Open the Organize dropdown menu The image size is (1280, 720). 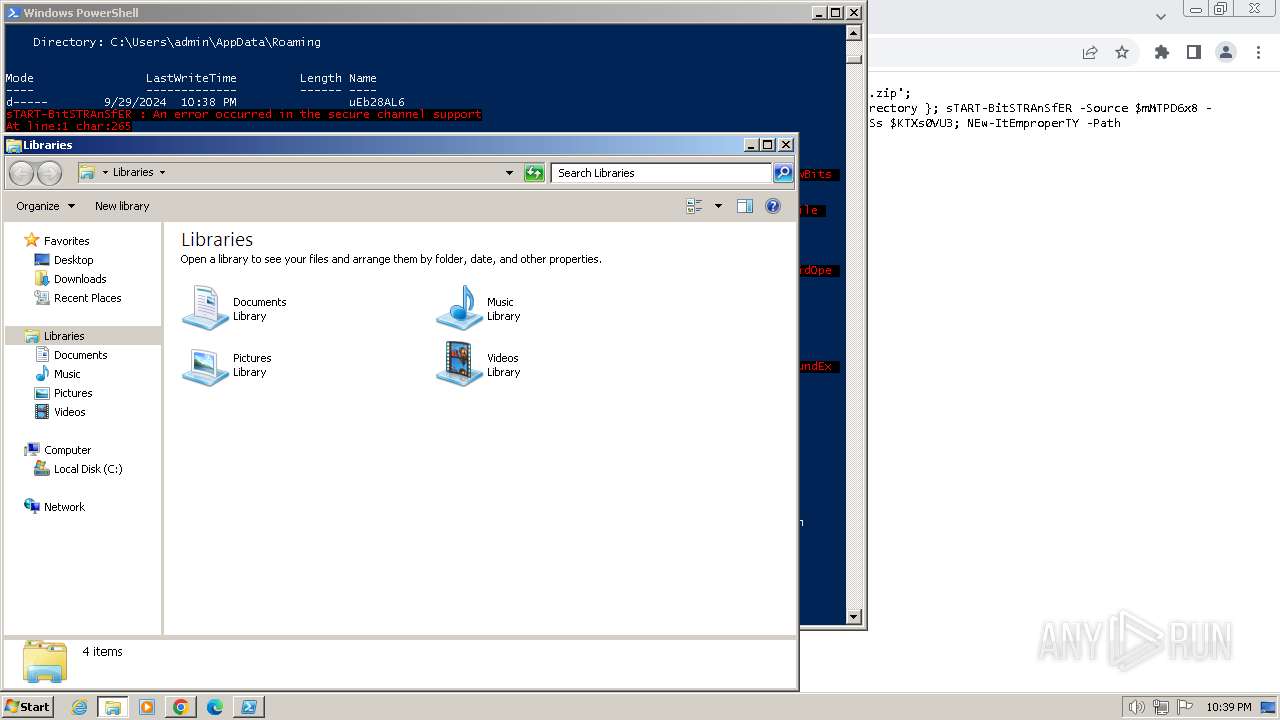click(x=45, y=206)
